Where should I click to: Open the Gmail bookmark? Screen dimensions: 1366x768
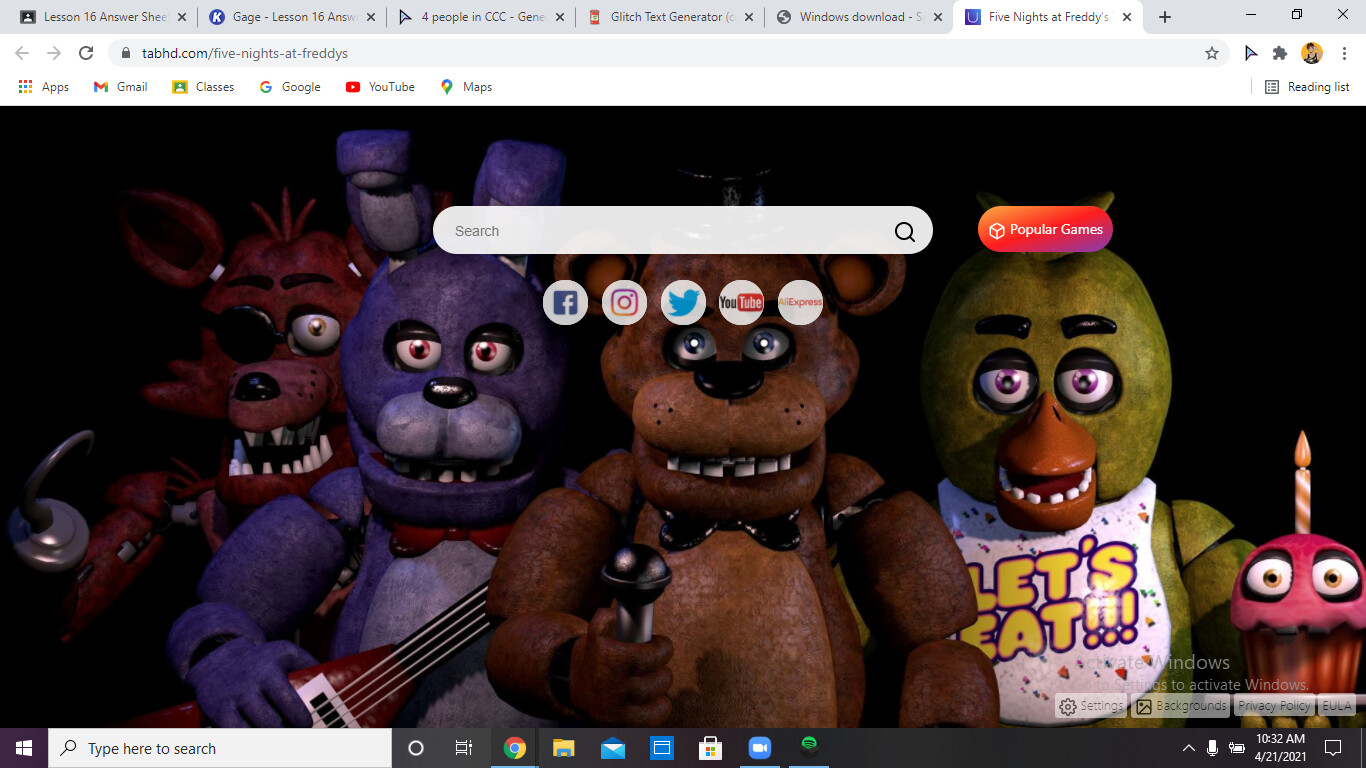point(121,87)
